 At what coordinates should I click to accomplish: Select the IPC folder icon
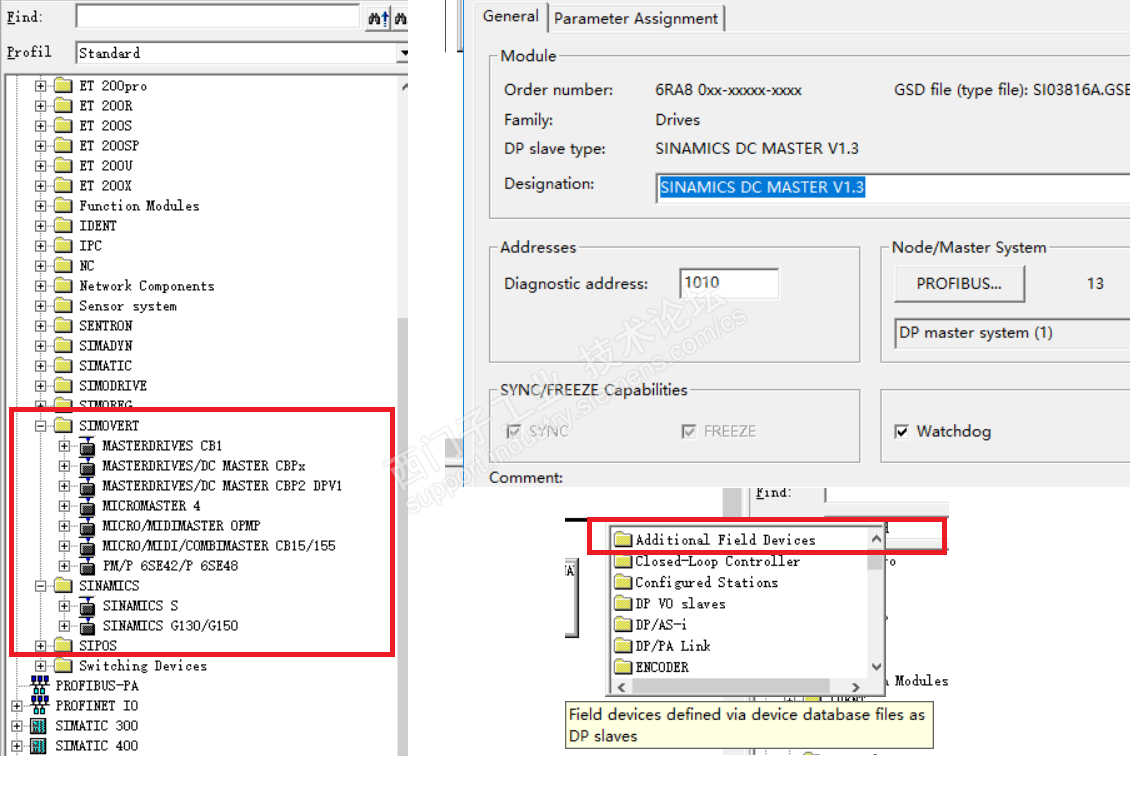point(63,246)
